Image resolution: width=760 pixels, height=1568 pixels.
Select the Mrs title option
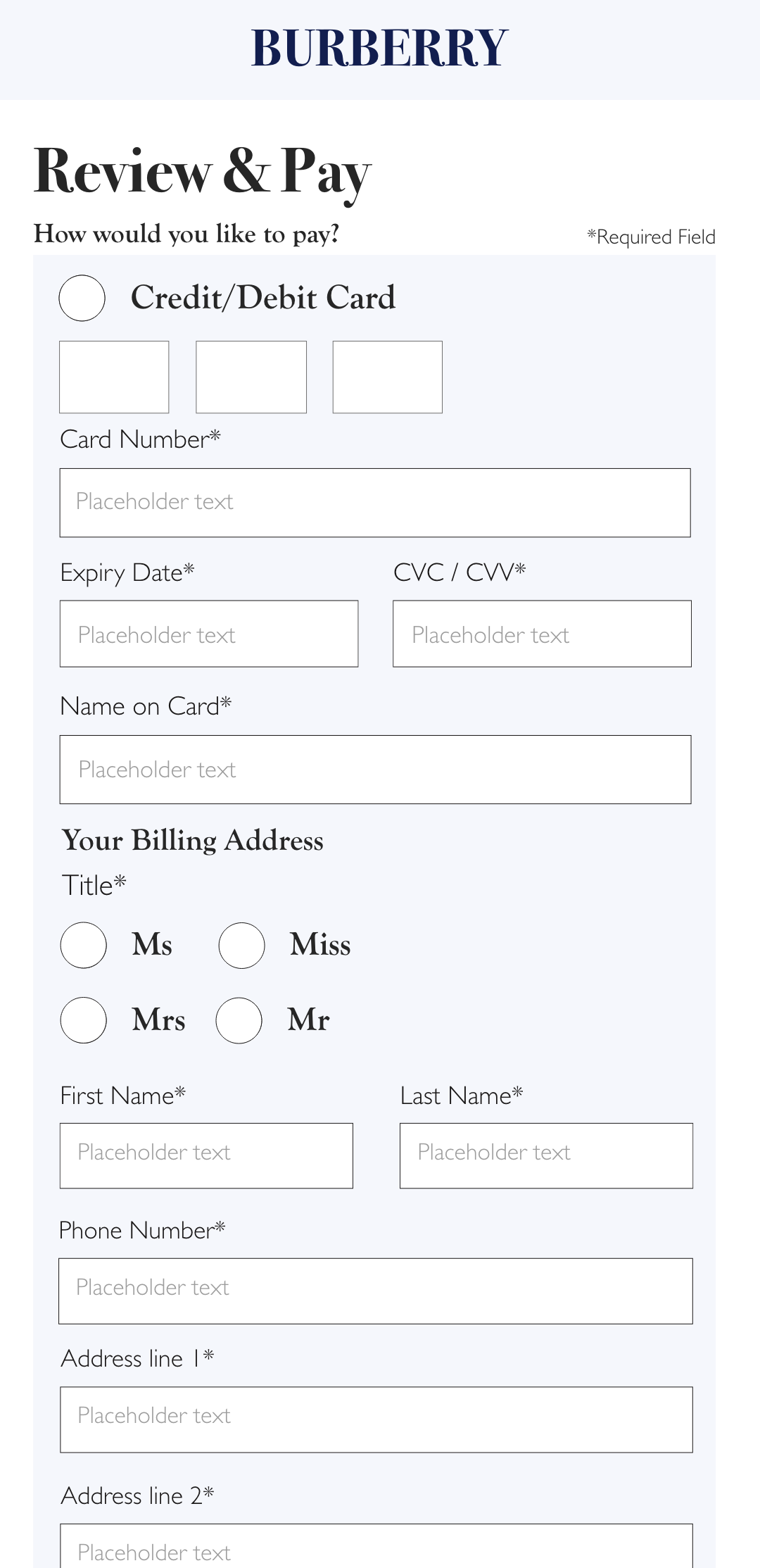tap(84, 1020)
